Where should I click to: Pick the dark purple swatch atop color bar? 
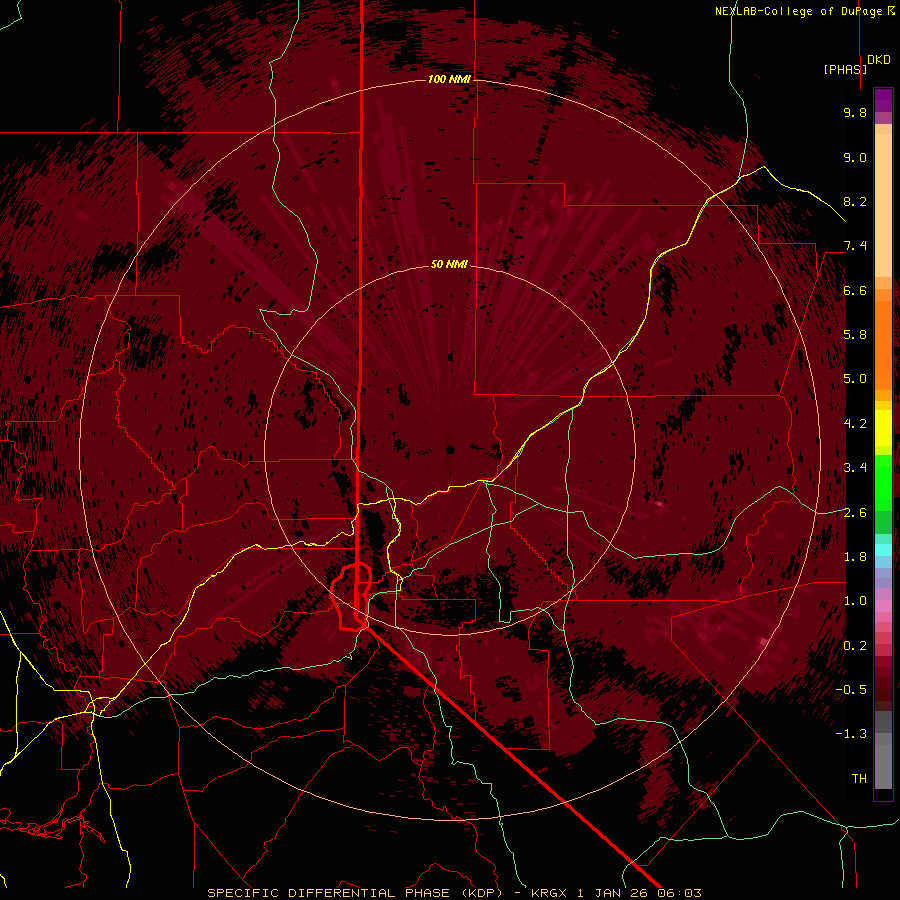pyautogui.click(x=883, y=100)
